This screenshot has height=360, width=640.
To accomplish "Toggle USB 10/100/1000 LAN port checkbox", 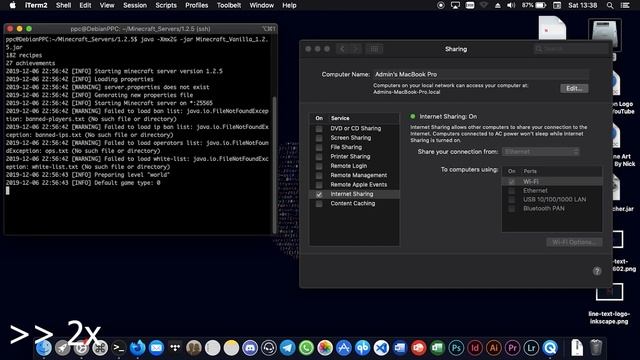I will (511, 200).
